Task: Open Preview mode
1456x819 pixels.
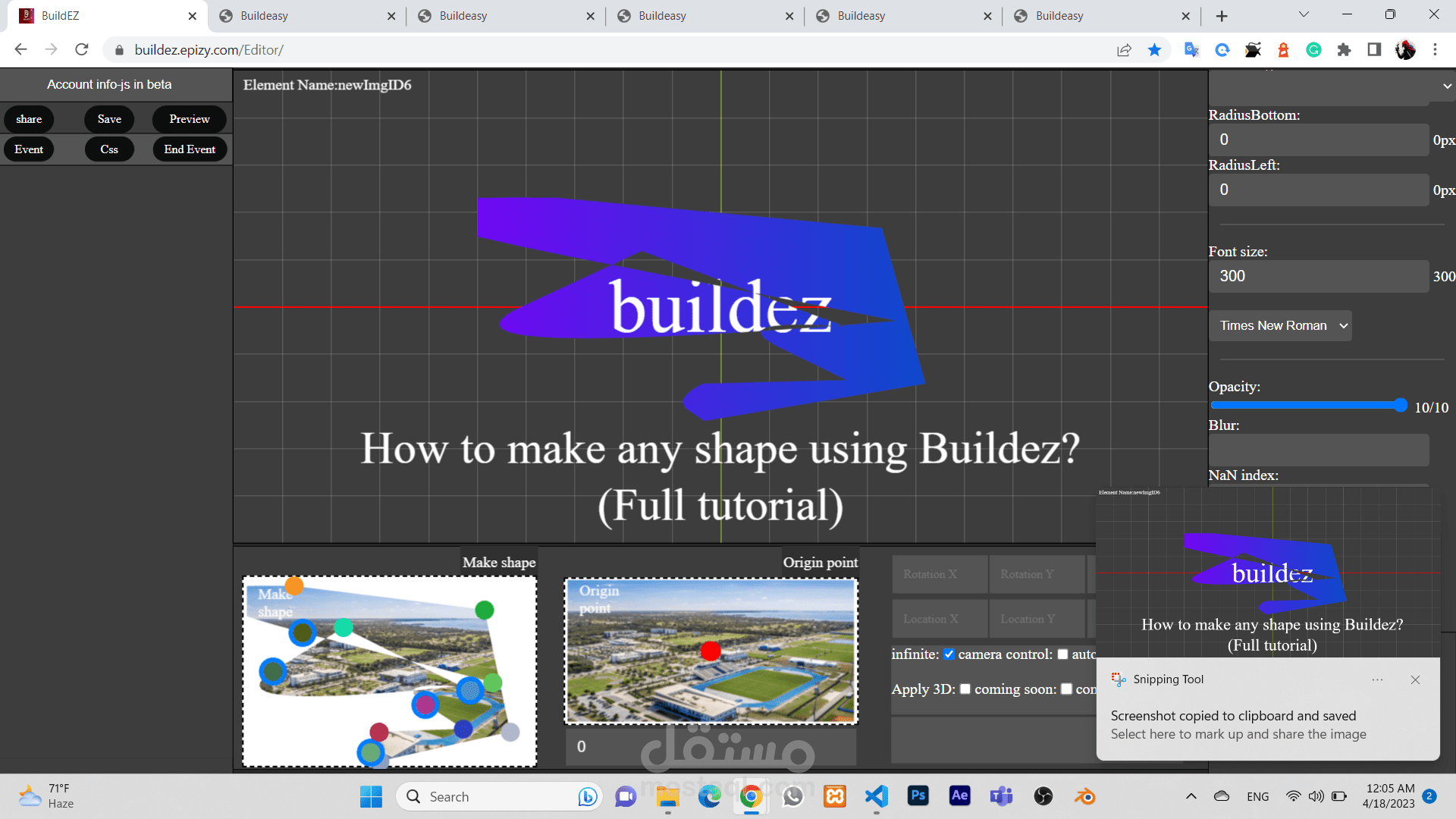Action: 188,119
